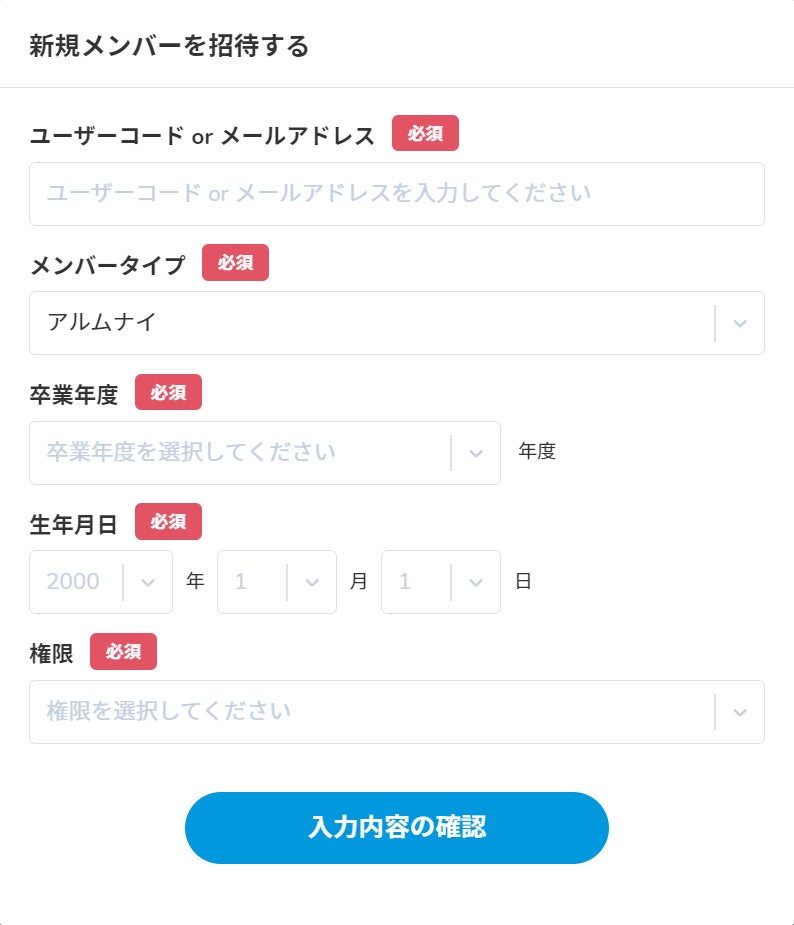Open the birth day dropdown before 日
This screenshot has width=794, height=925.
click(x=416, y=582)
